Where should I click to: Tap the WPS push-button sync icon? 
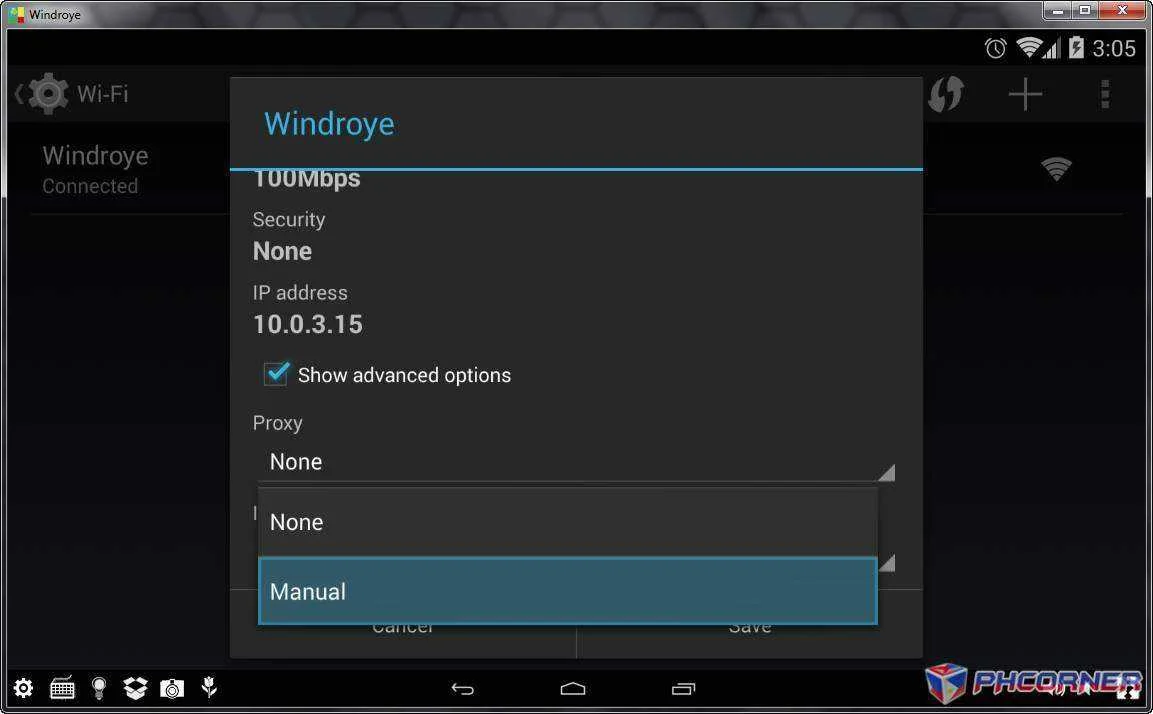tap(946, 94)
